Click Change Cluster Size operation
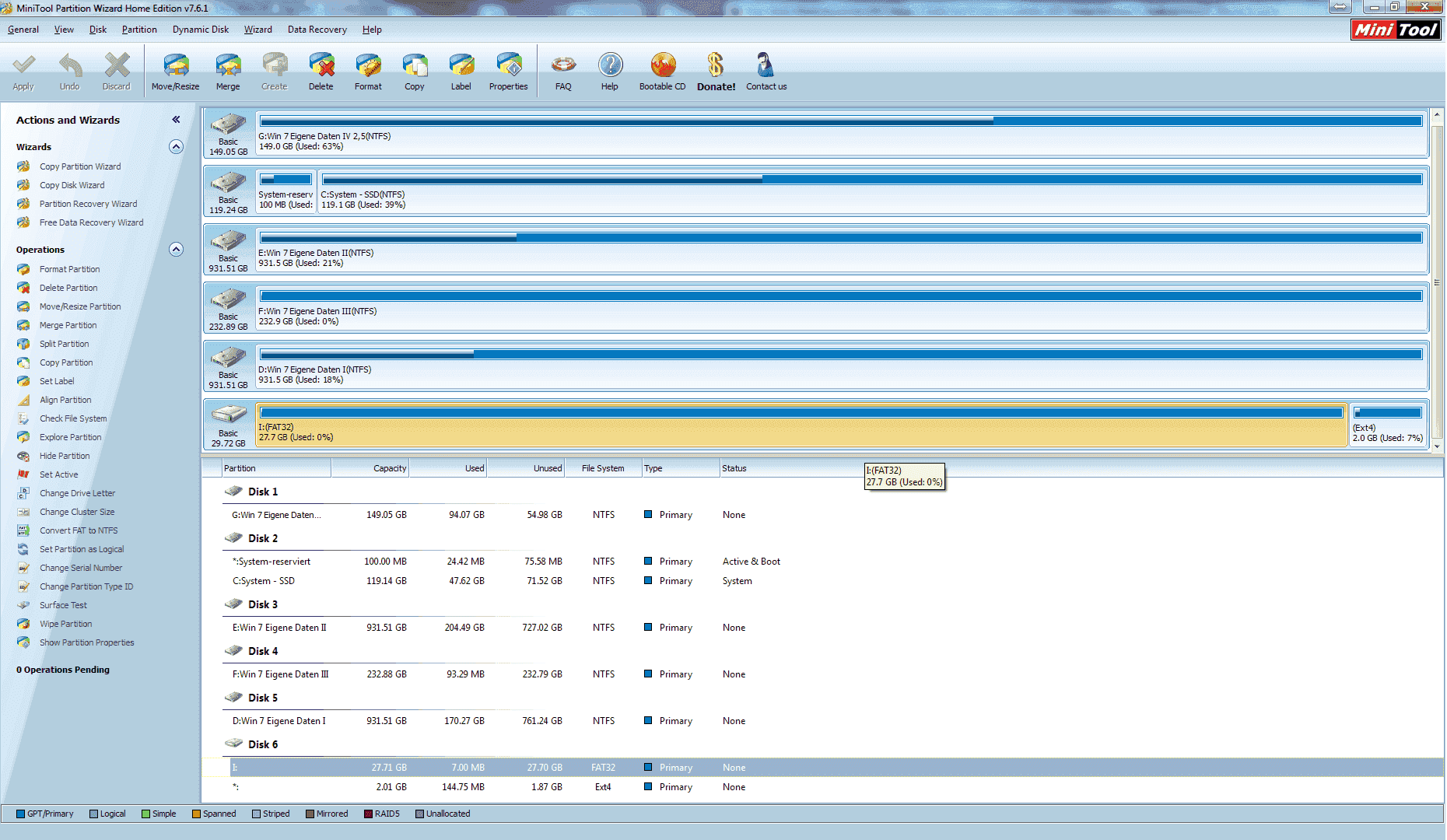 coord(77,512)
